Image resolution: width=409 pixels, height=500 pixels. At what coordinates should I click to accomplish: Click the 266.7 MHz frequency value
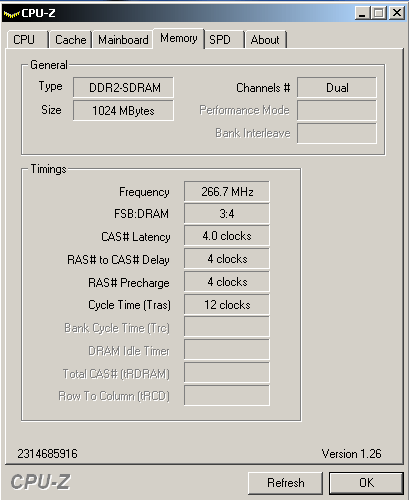(227, 192)
